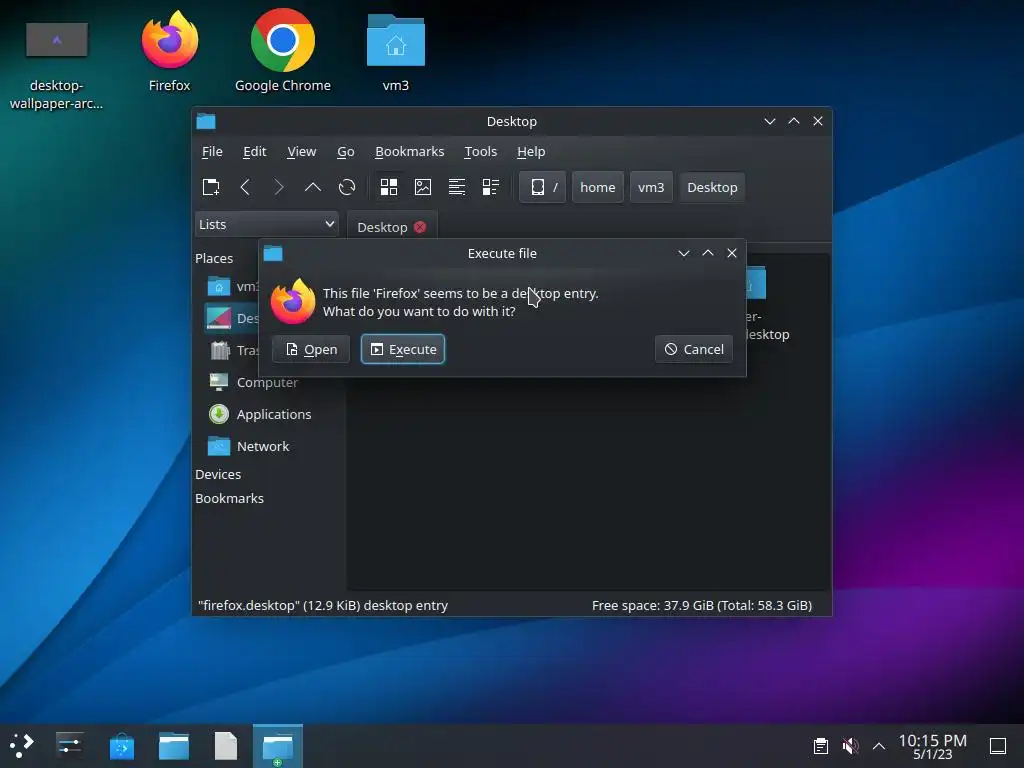
Task: Go back with the left arrow icon
Action: click(245, 187)
